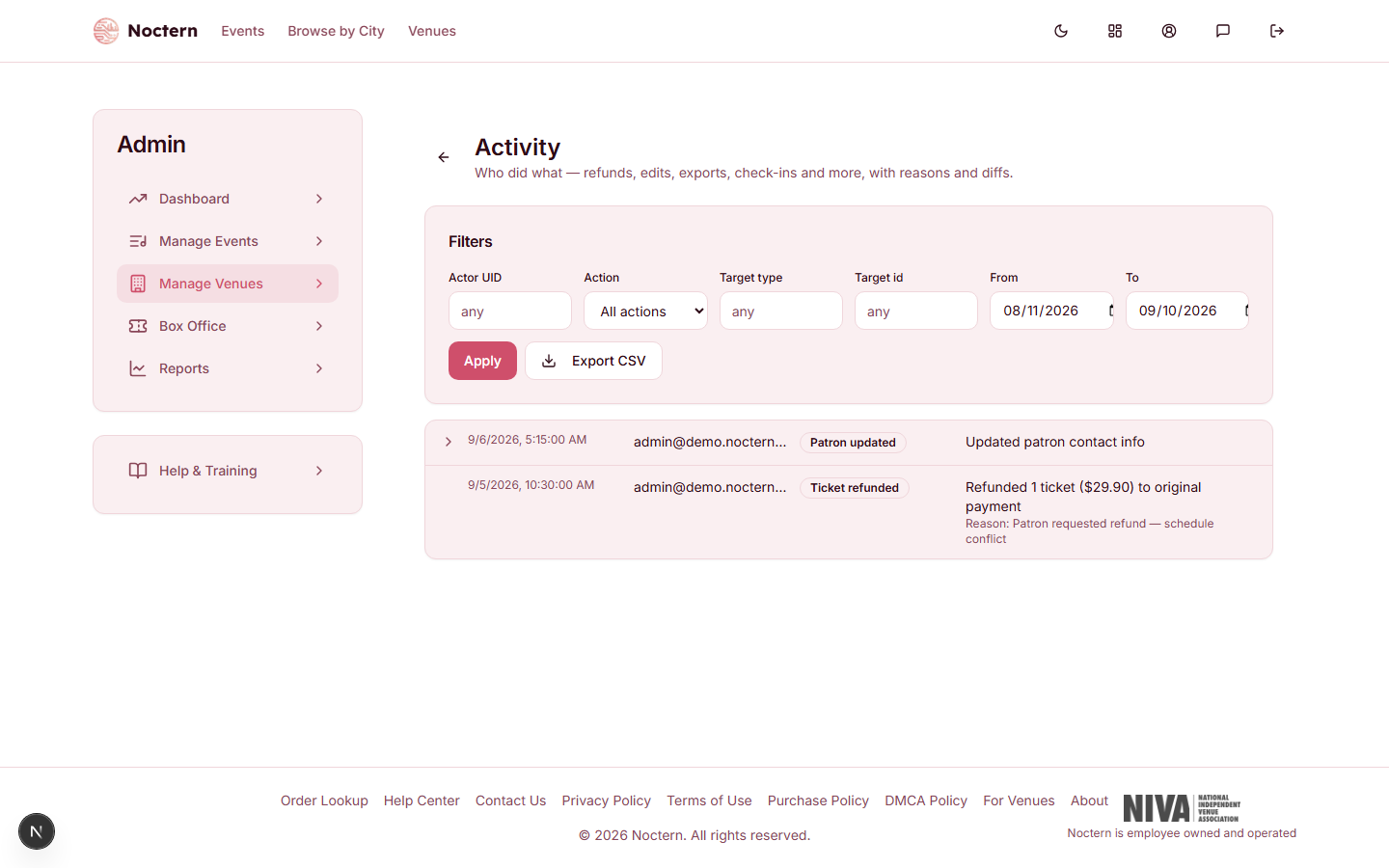Expand the Reports chevron
Screen dimensions: 1389x868
319,368
